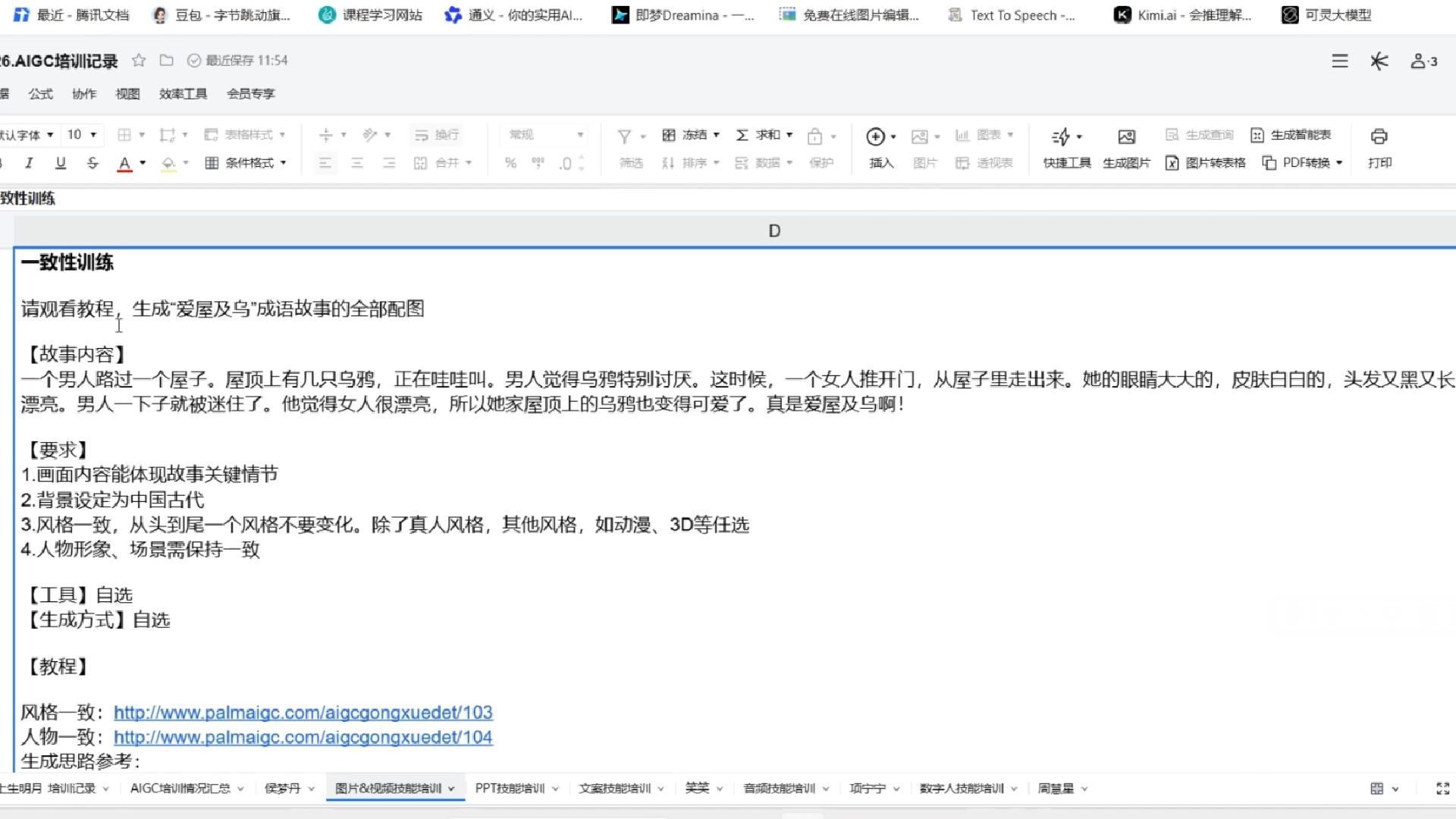1456x819 pixels.
Task: Click the borders icon
Action: tap(124, 134)
